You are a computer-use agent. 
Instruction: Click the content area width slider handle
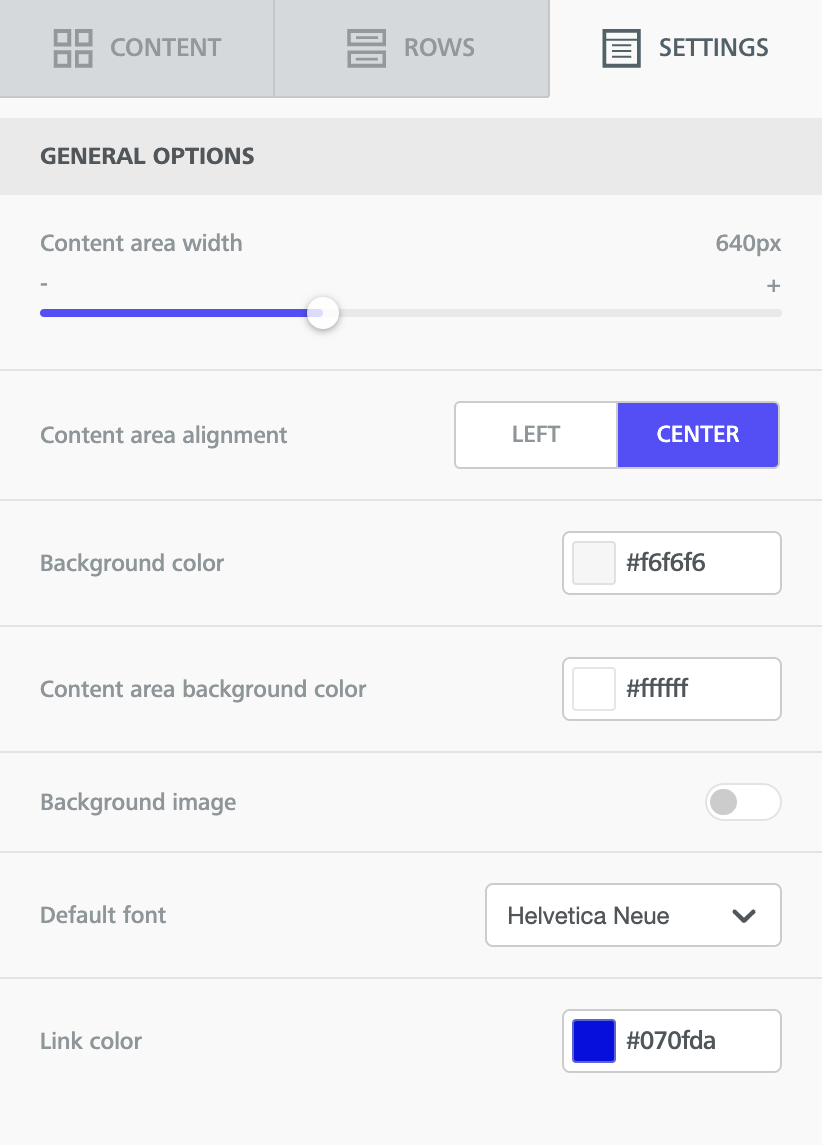(322, 313)
